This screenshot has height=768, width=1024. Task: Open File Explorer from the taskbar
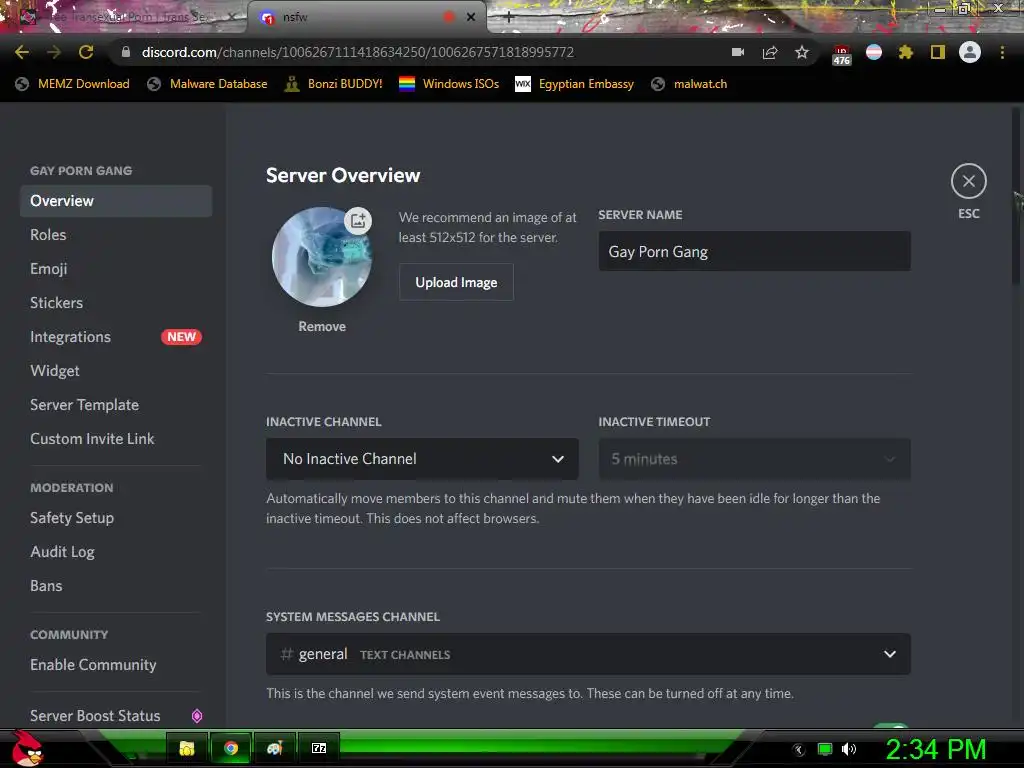click(187, 748)
